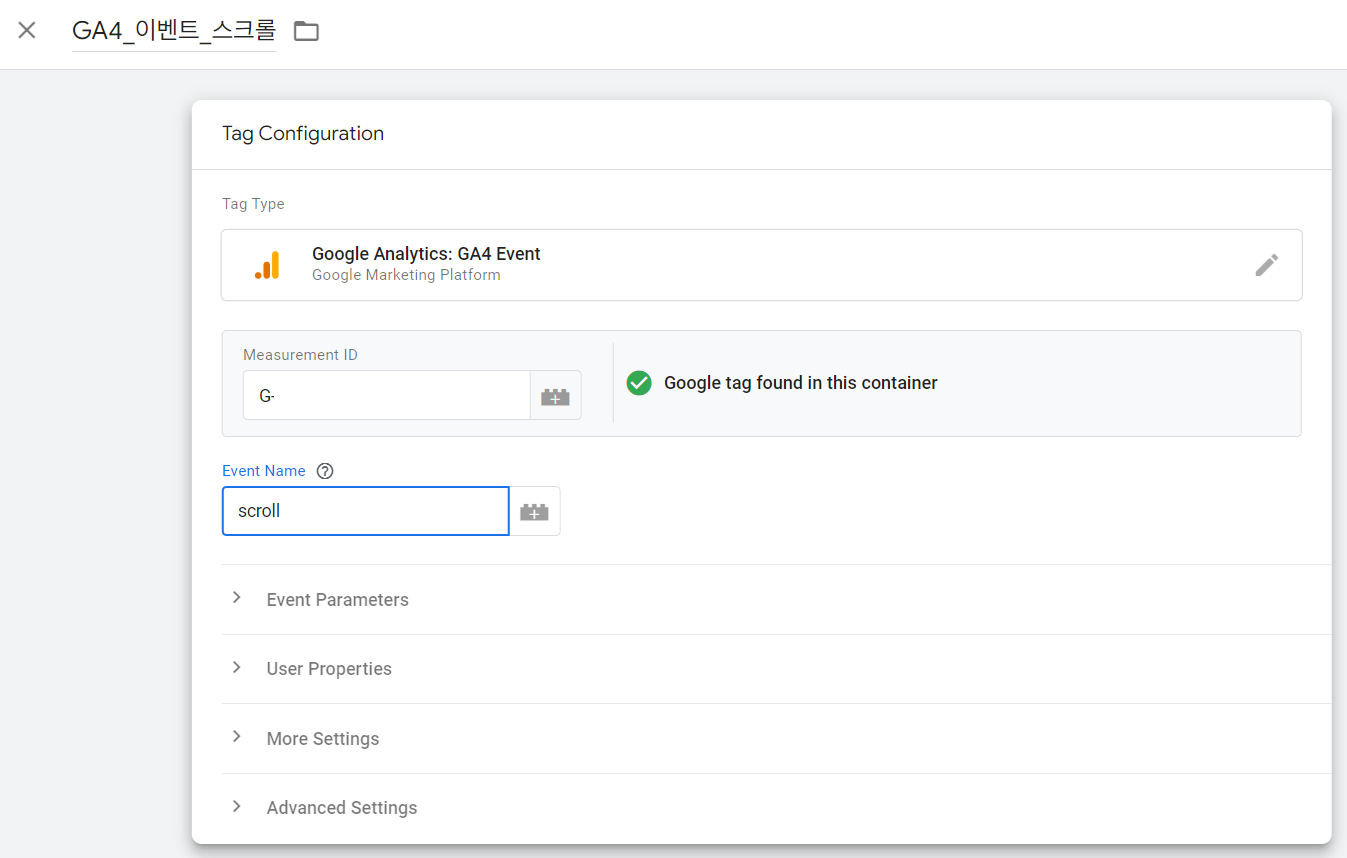The image size is (1347, 858).
Task: Click the Google Marketing Platform subtitle
Action: [406, 275]
